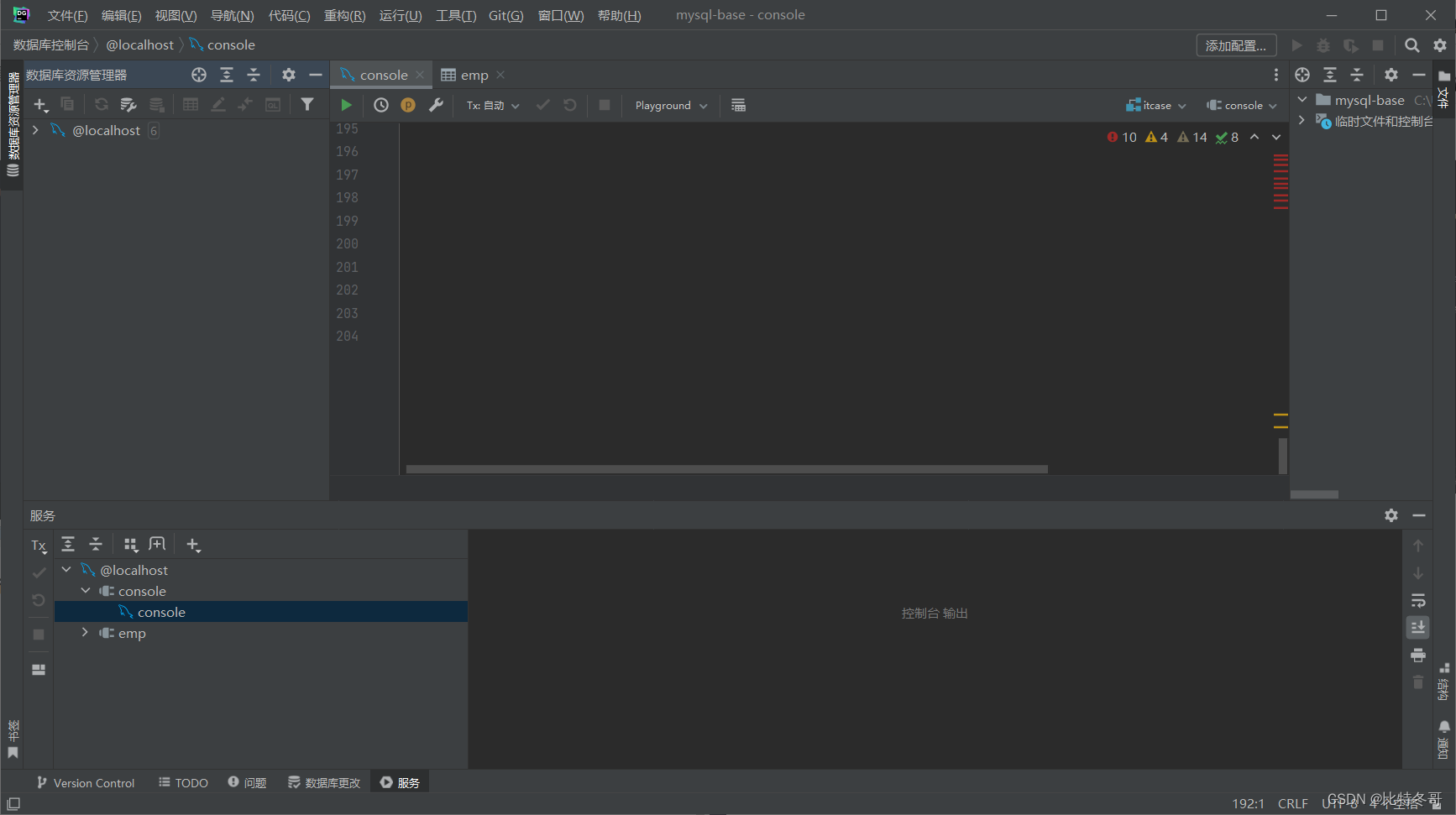Viewport: 1456px width, 815px height.
Task: Click the 服务 tool window button
Action: point(400,782)
